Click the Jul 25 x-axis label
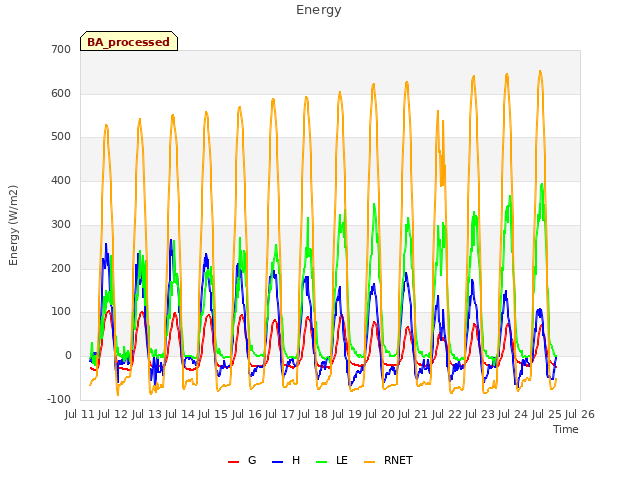Screen dimensions: 640x480 (x=547, y=415)
